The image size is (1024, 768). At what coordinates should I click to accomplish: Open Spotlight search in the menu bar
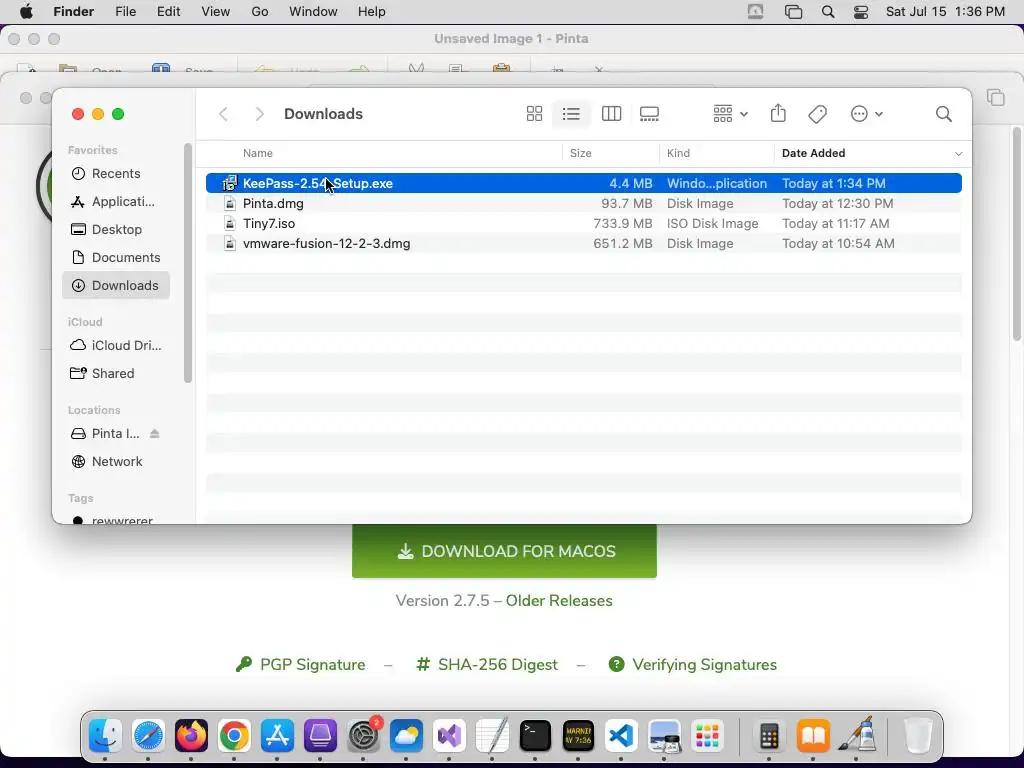tap(827, 12)
